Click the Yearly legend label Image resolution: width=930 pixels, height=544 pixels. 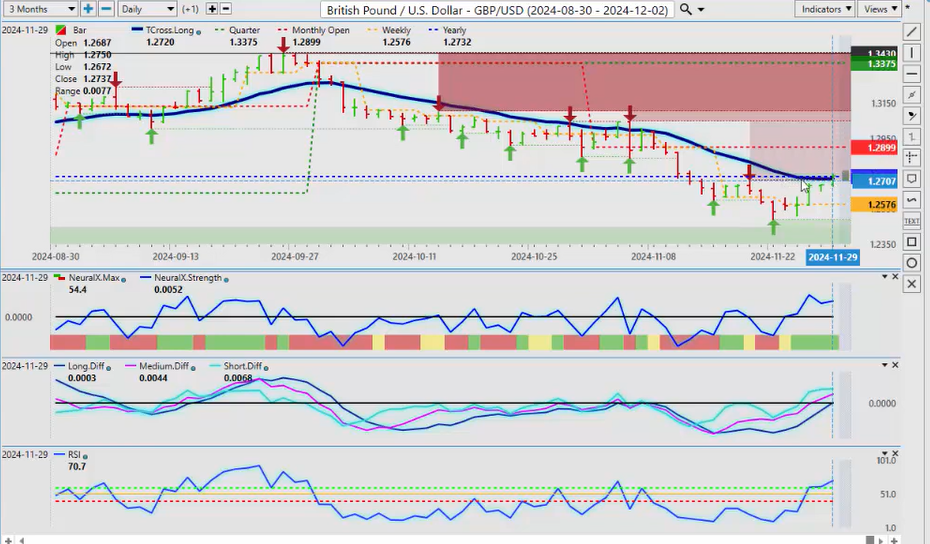[x=454, y=30]
